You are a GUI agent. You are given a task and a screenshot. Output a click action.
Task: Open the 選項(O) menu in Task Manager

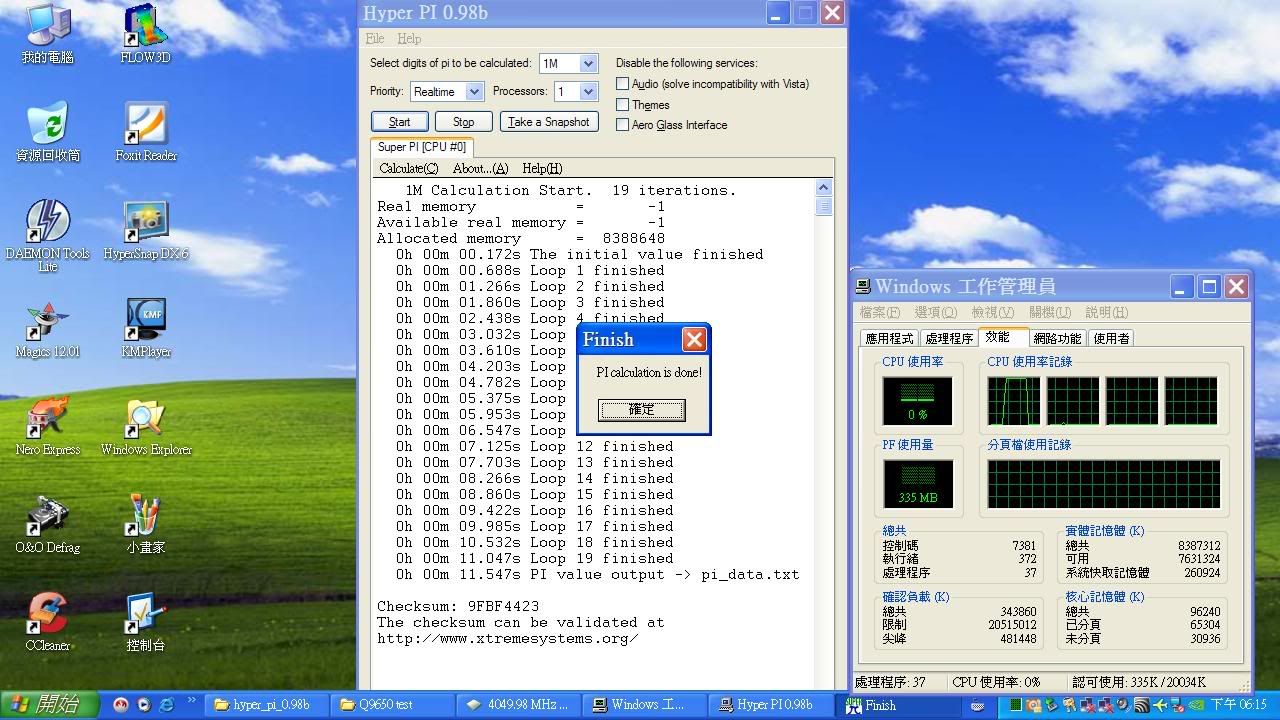pos(935,312)
